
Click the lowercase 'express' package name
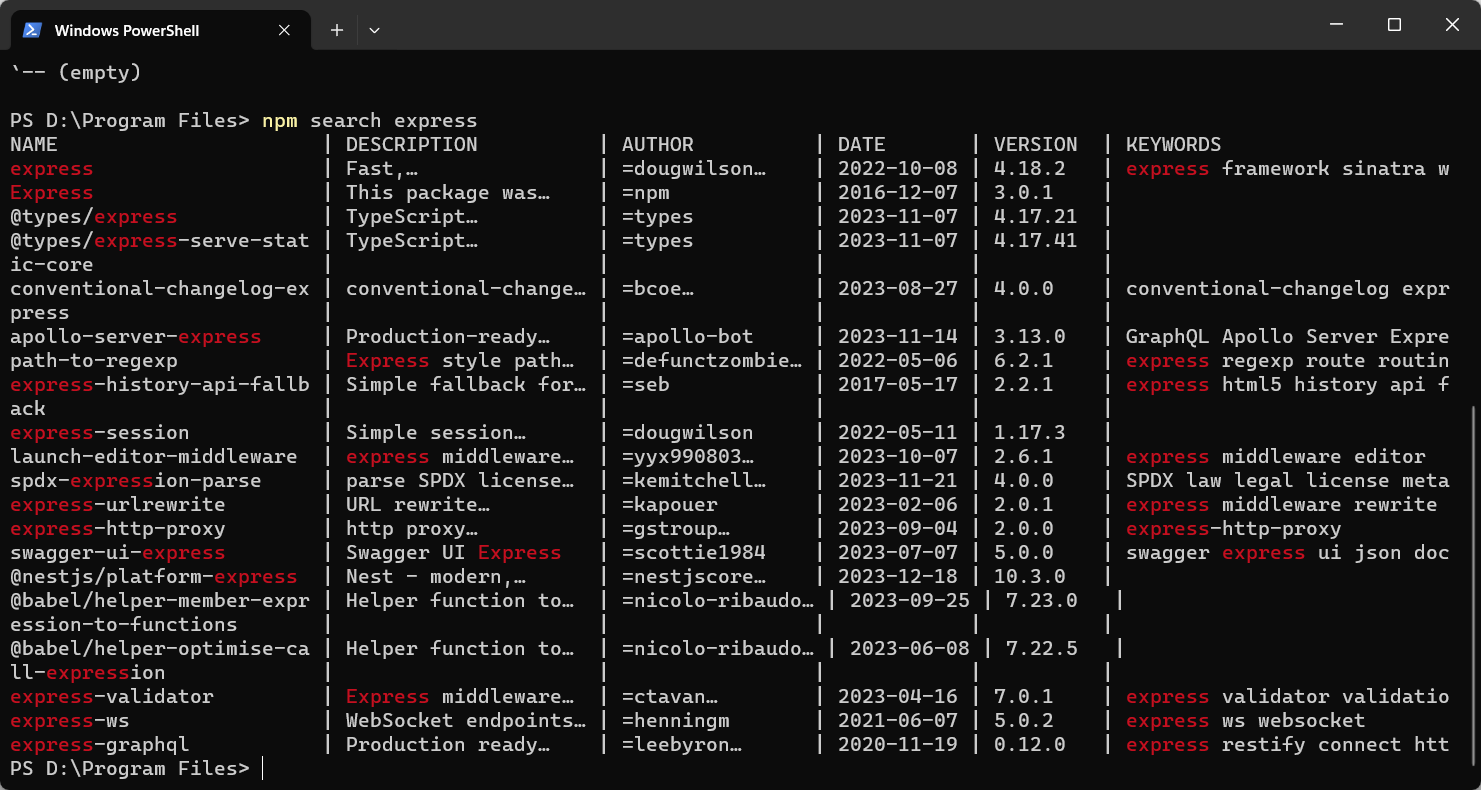(52, 169)
